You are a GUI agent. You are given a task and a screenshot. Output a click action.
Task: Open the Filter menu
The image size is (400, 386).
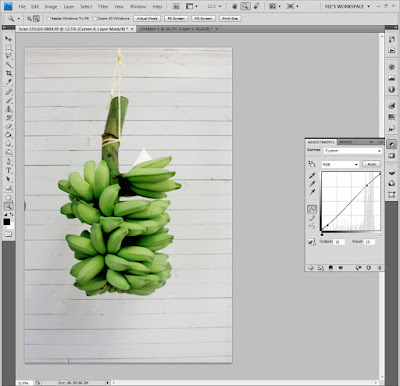(x=103, y=7)
